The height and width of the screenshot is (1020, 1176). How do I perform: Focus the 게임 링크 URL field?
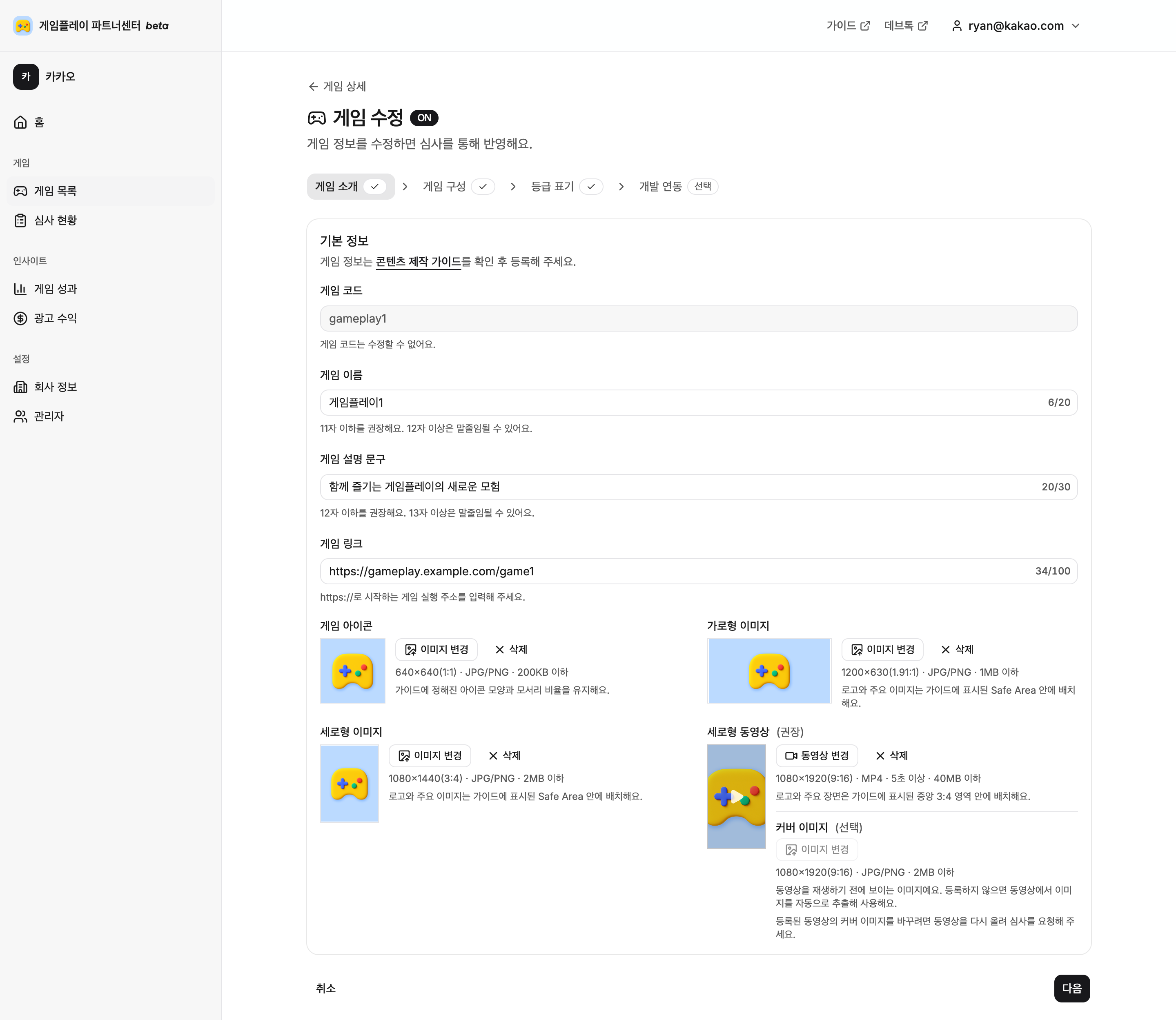pyautogui.click(x=698, y=572)
